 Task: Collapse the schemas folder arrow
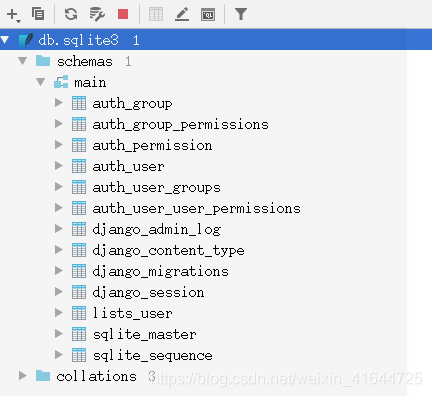[x=23, y=61]
